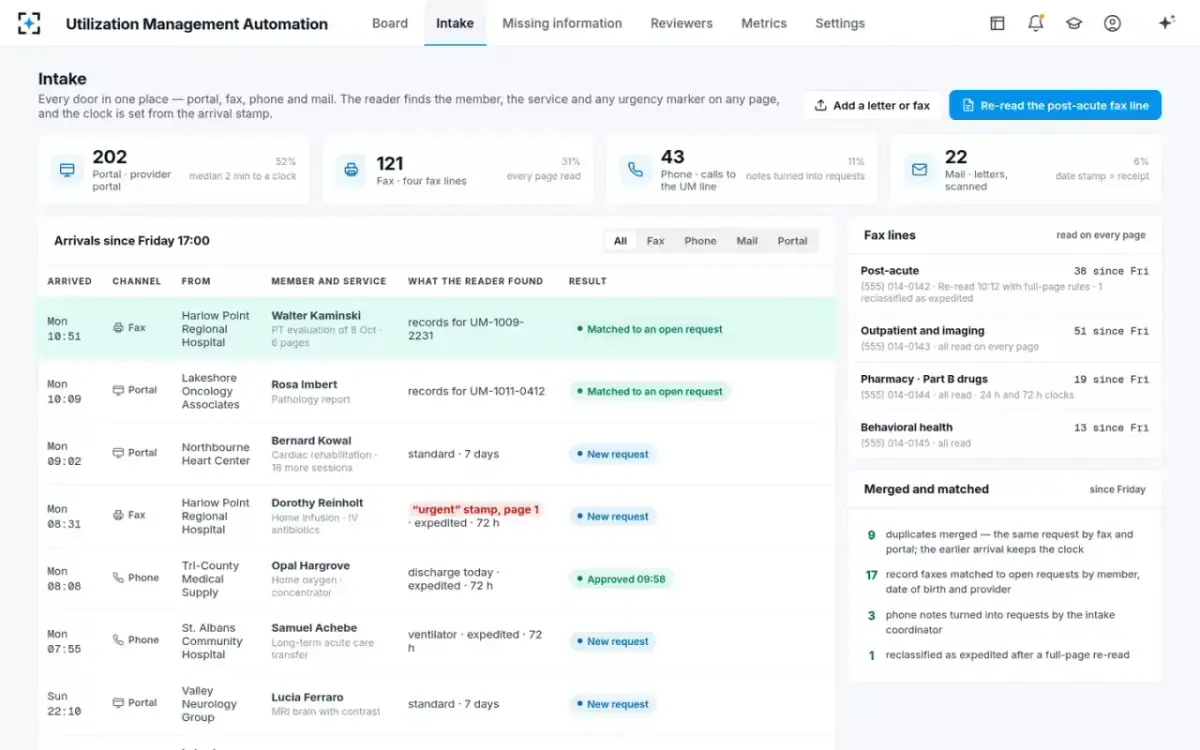Click the RESULT column header
The width and height of the screenshot is (1200, 750).
coord(588,281)
